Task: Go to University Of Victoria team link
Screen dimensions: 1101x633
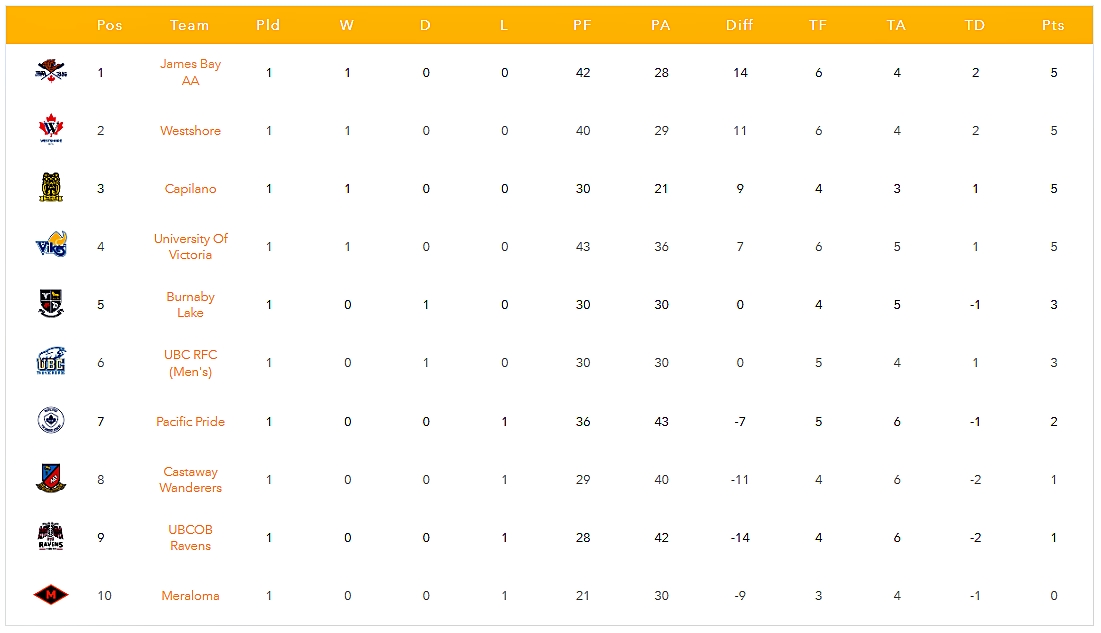Action: coord(190,246)
